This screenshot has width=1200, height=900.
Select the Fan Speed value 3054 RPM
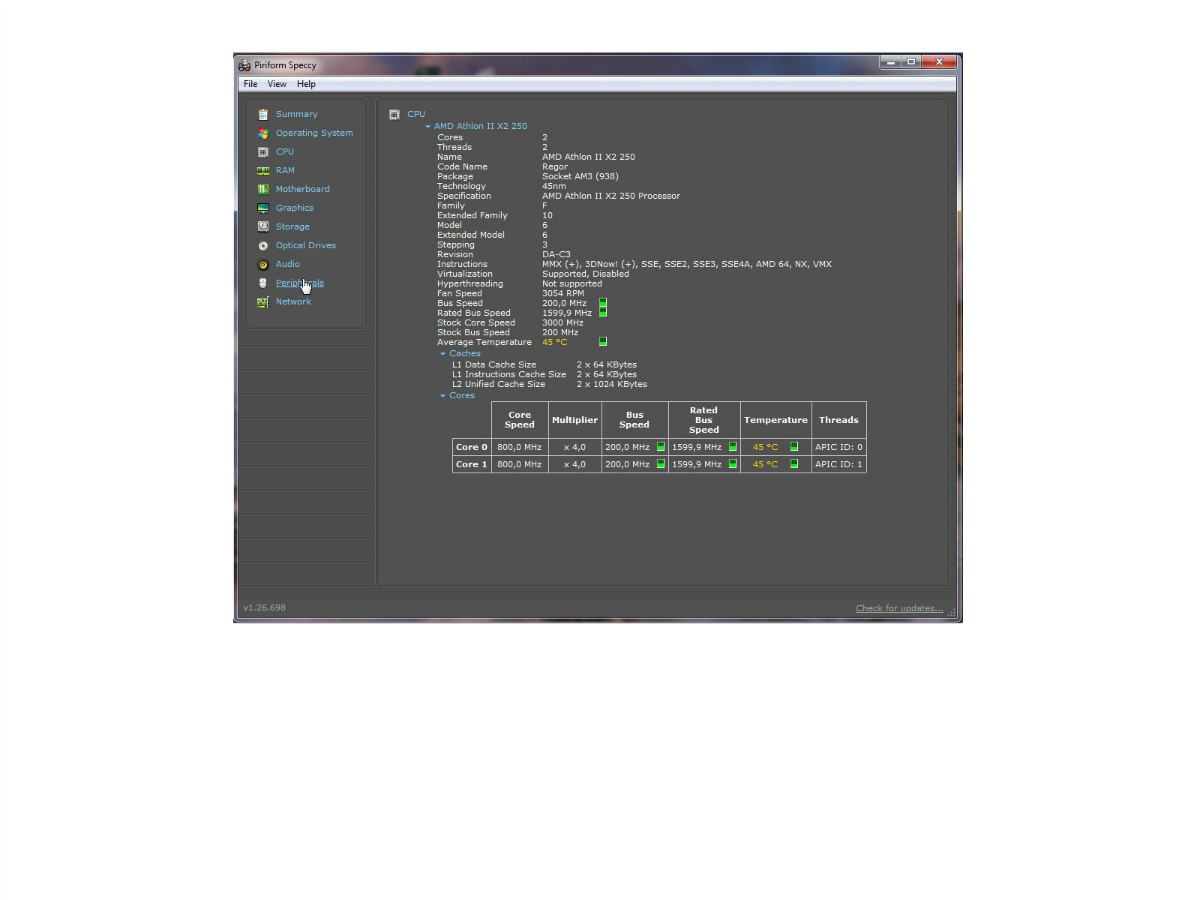pyautogui.click(x=563, y=294)
